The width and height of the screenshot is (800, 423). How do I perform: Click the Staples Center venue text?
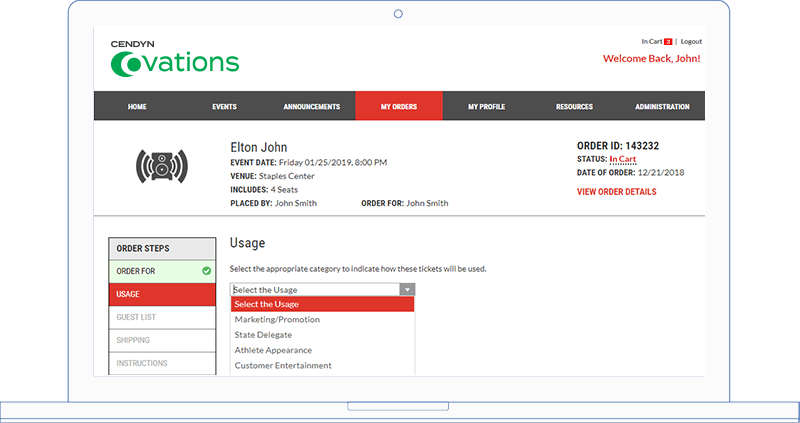[287, 176]
